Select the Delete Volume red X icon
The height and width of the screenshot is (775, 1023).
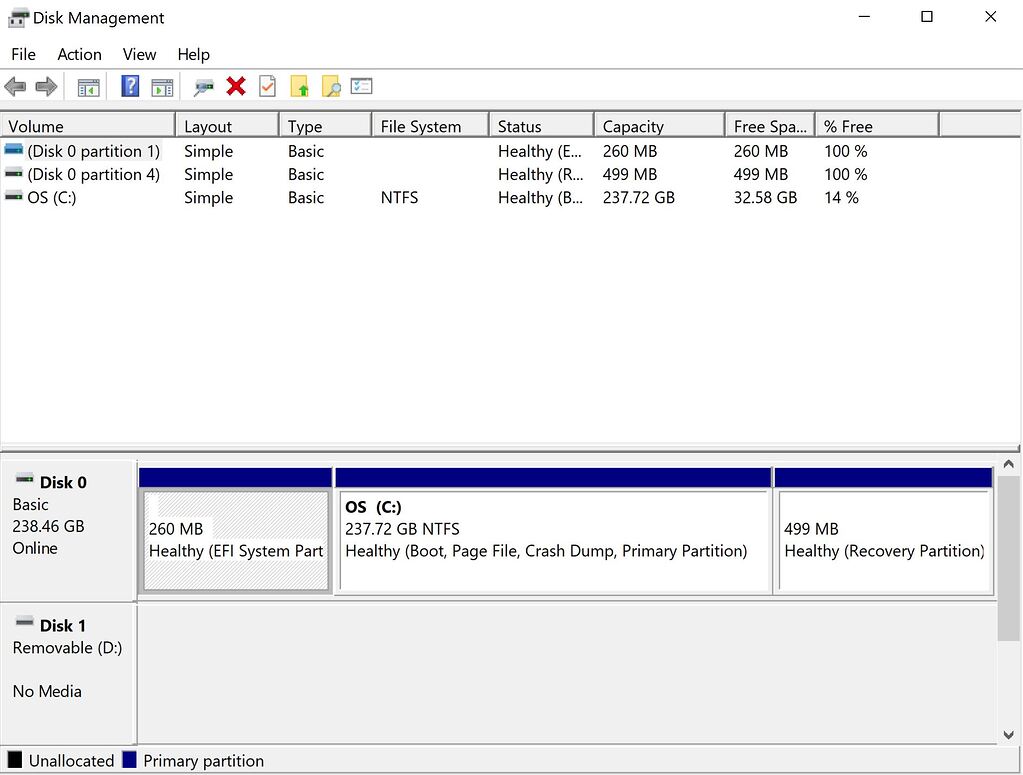point(235,86)
